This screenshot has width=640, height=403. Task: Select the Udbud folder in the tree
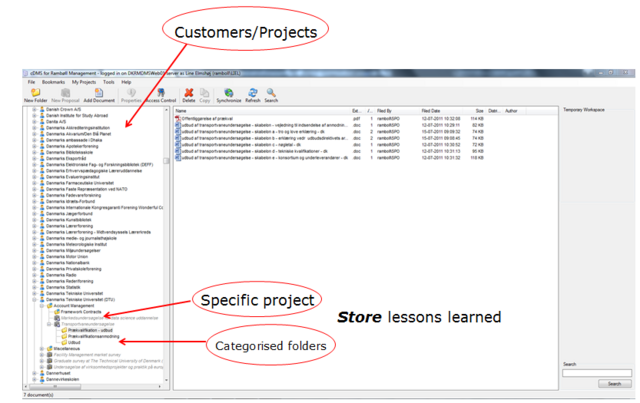(75, 342)
